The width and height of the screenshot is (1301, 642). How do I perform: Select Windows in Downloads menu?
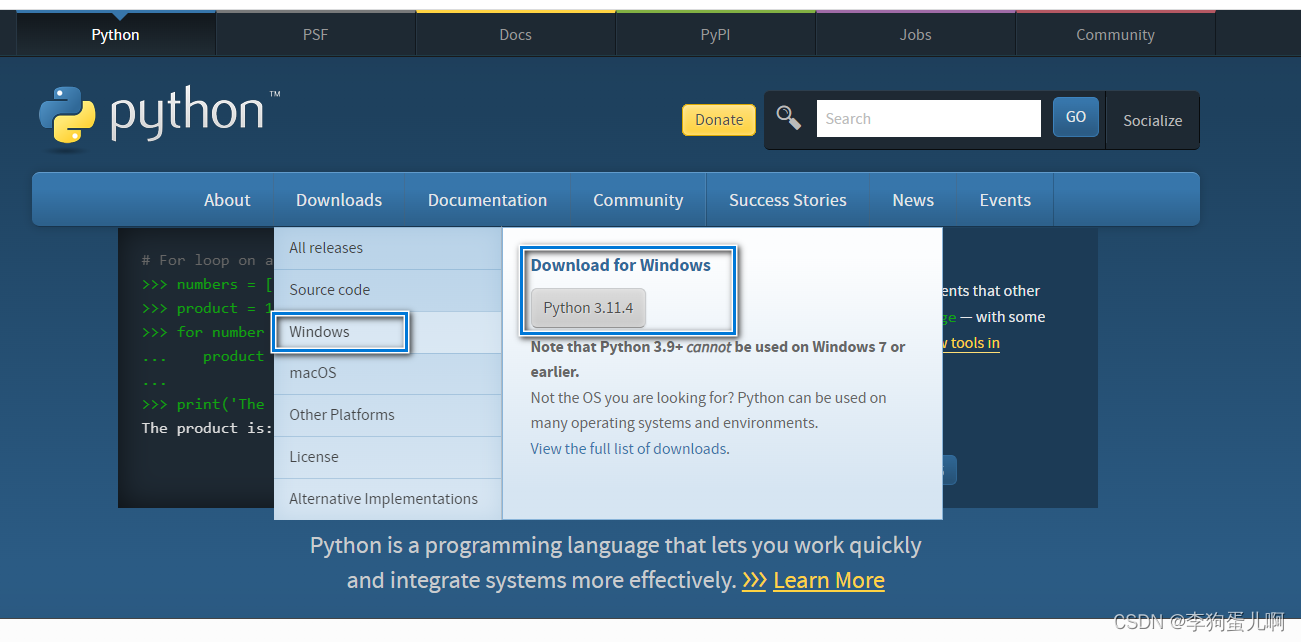point(388,332)
